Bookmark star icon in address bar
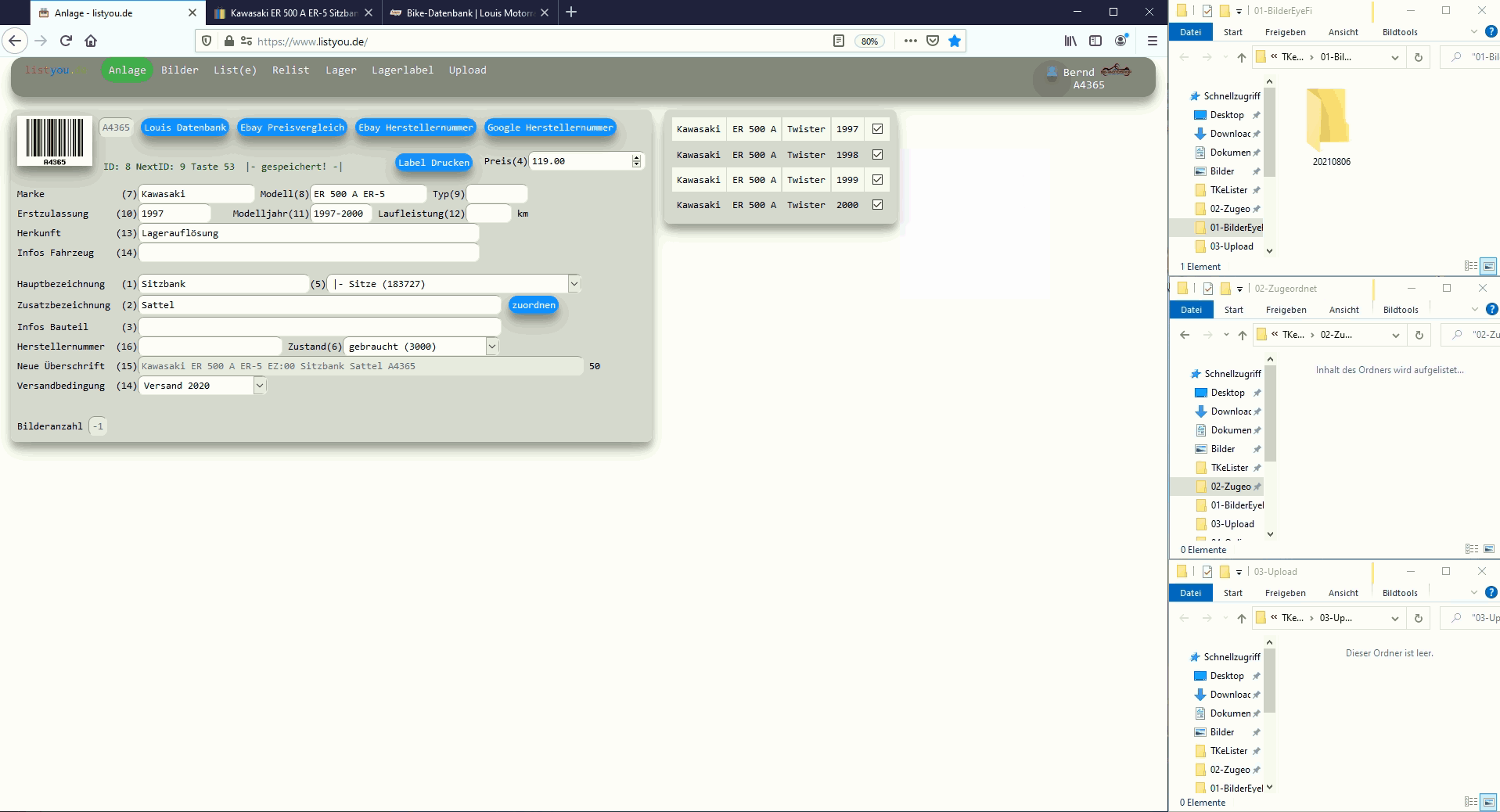This screenshot has height=812, width=1500. tap(955, 41)
